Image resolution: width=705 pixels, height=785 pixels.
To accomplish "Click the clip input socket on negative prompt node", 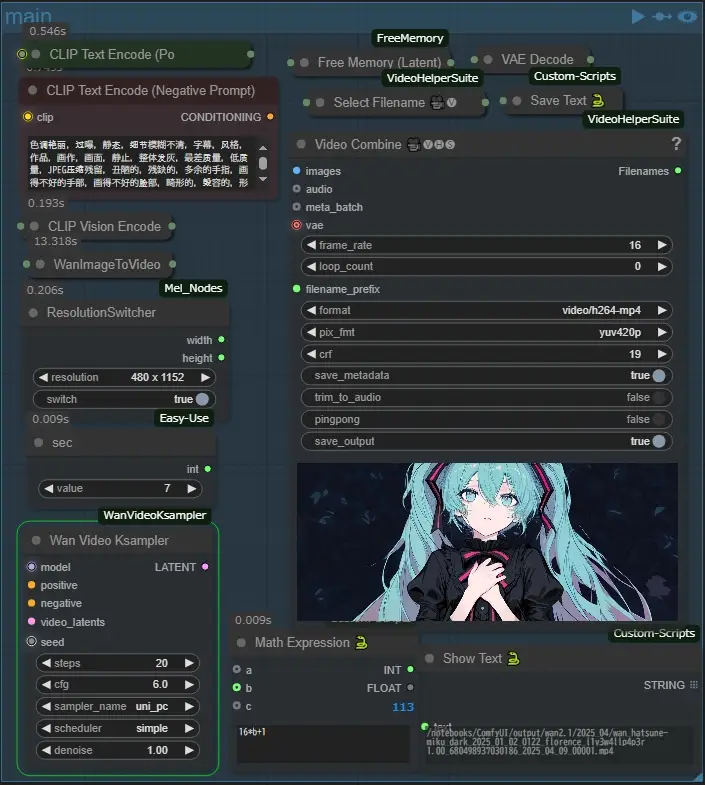I will (28, 117).
